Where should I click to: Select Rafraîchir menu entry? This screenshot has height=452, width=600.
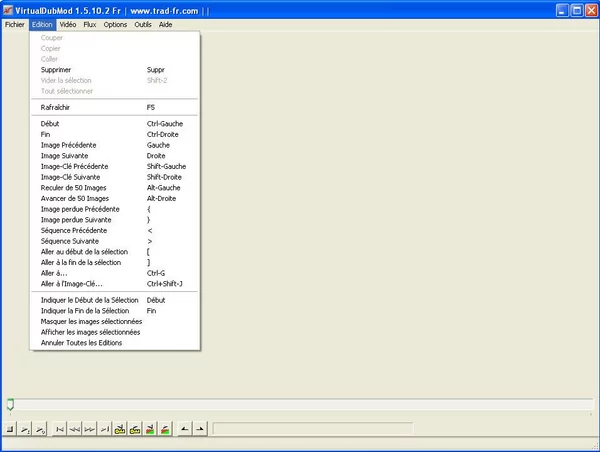(115, 107)
